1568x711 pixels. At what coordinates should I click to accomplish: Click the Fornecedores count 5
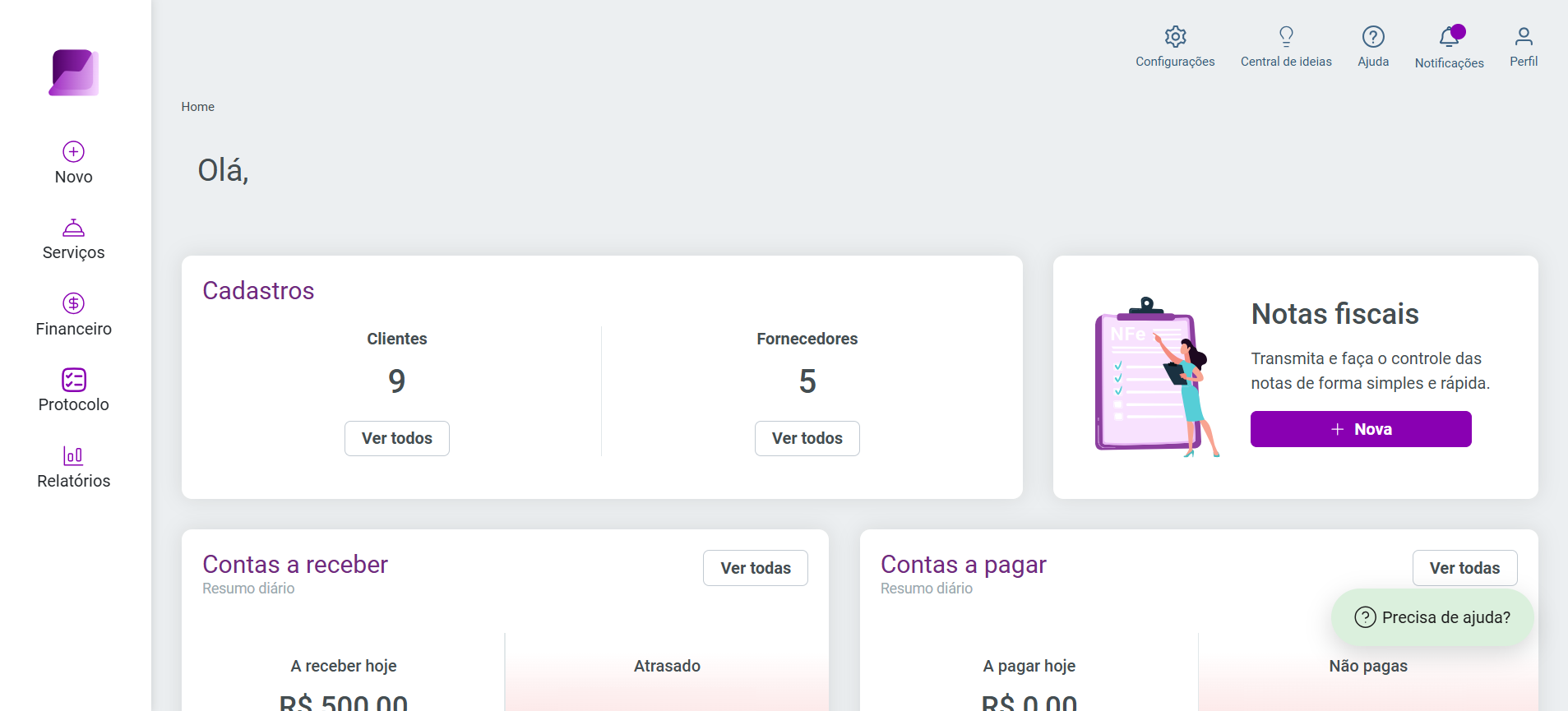[x=807, y=381]
